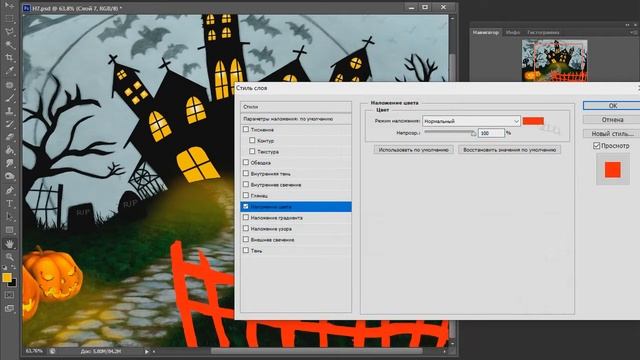
Task: Click the Ps logo in document title bar
Action: (x=27, y=8)
